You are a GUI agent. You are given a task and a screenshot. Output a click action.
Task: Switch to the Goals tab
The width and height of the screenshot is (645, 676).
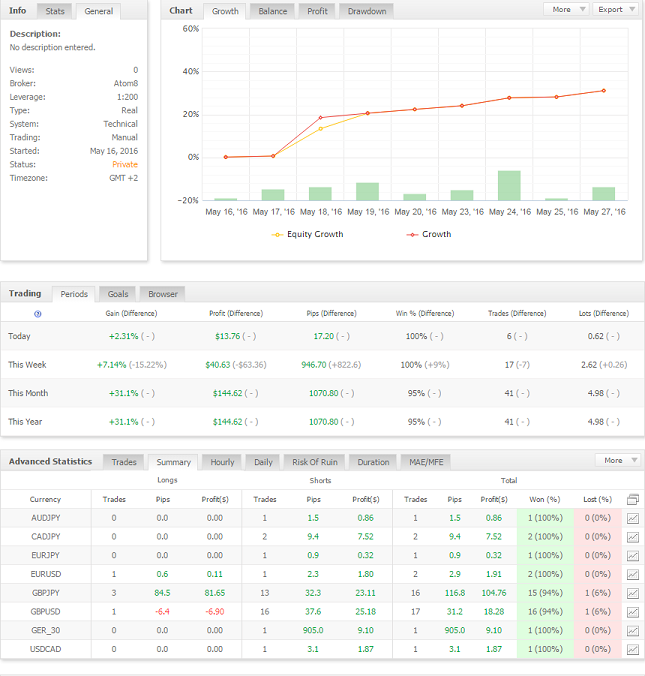coord(118,294)
